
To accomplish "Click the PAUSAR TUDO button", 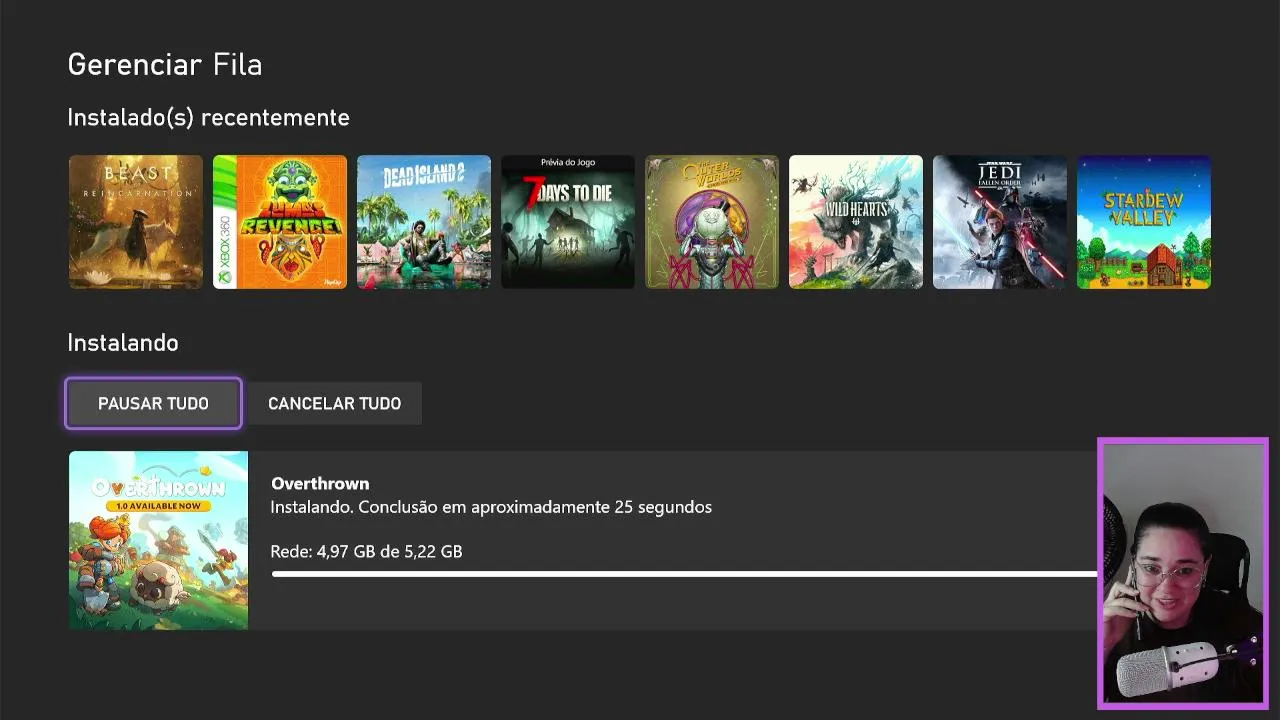I will pyautogui.click(x=153, y=403).
